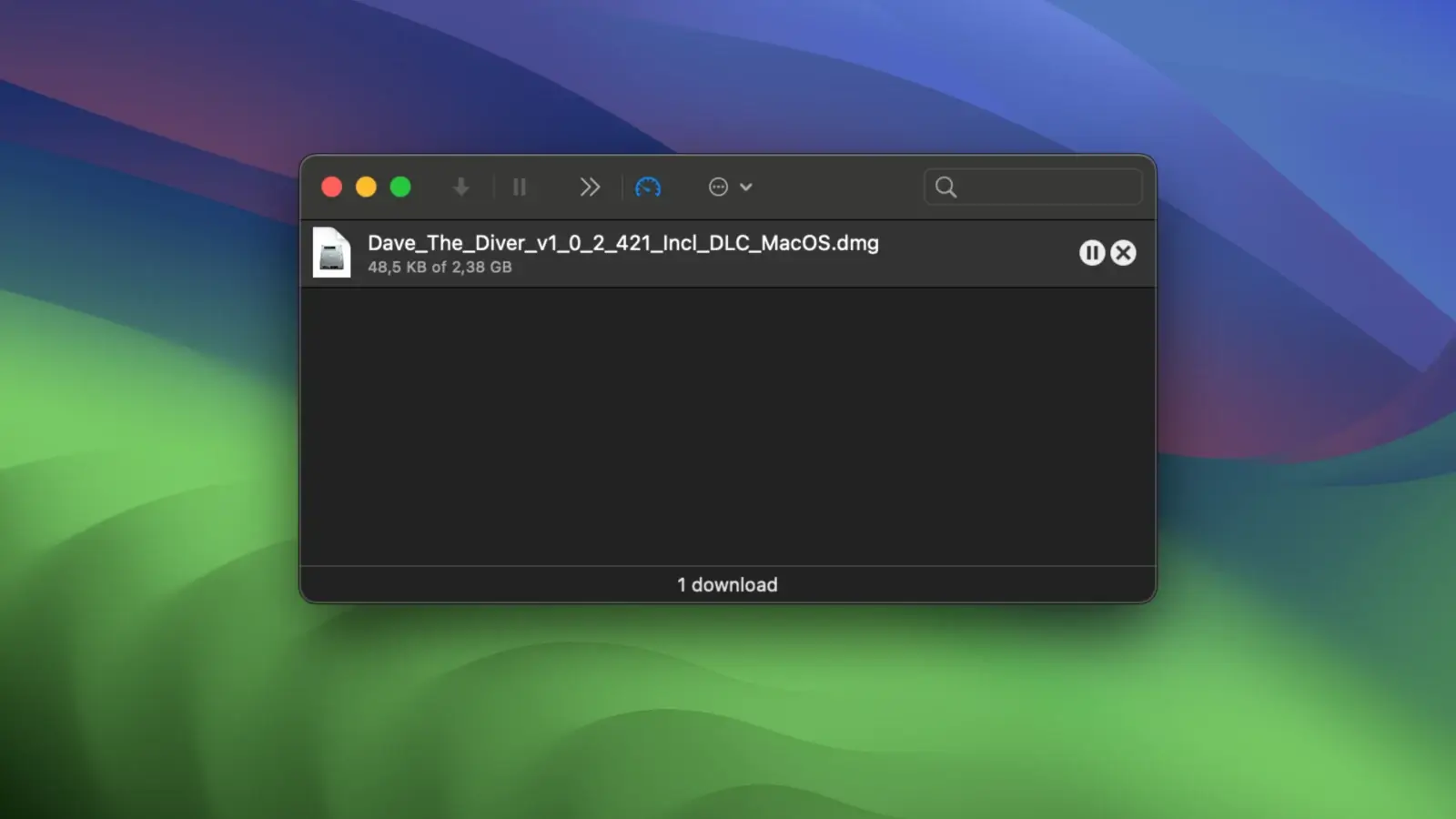
Task: Click the double chevron toolbar icon
Action: [x=590, y=187]
